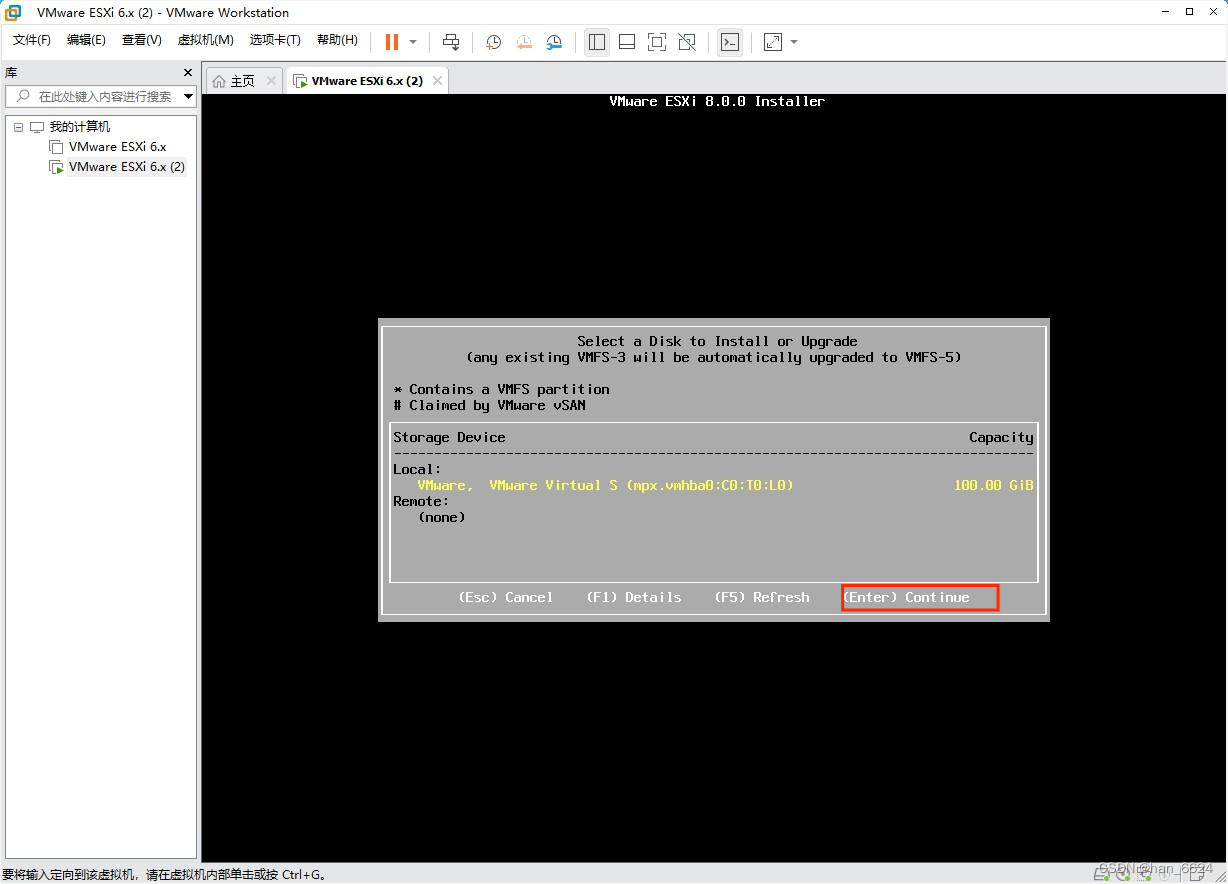The image size is (1228, 884).
Task: Click the VMware ESXi 8.0.0 Installer title
Action: tap(717, 101)
